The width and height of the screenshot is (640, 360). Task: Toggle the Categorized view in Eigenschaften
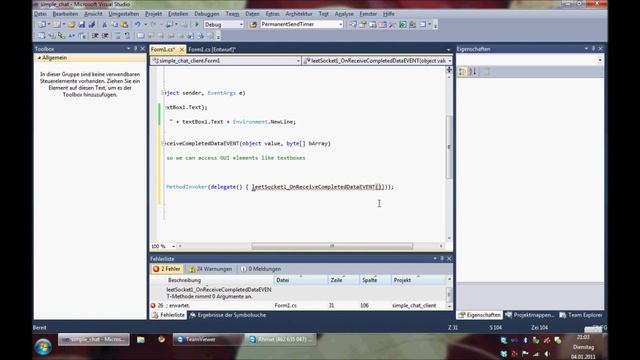click(462, 72)
